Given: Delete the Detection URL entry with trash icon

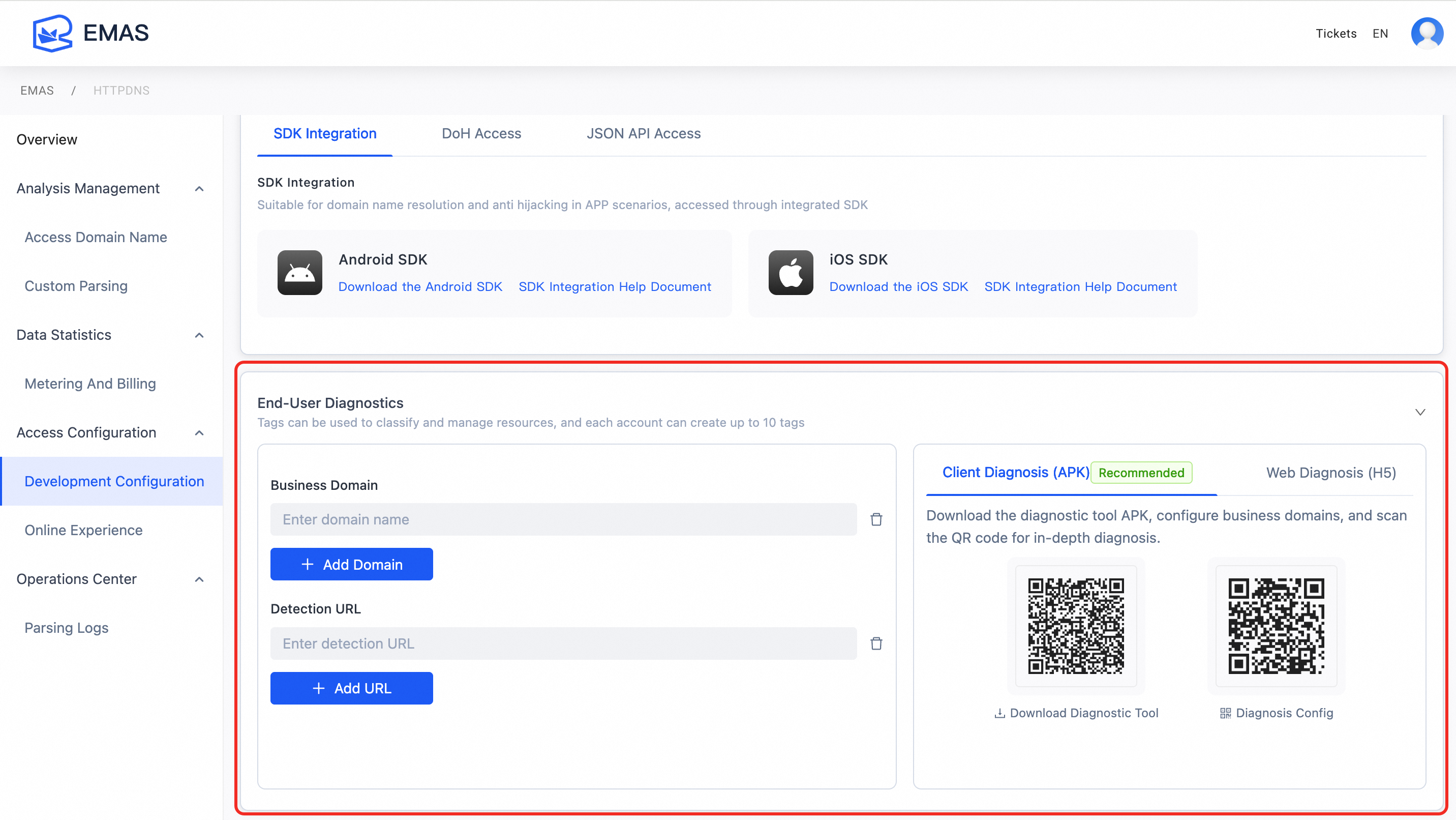Looking at the screenshot, I should coord(876,643).
